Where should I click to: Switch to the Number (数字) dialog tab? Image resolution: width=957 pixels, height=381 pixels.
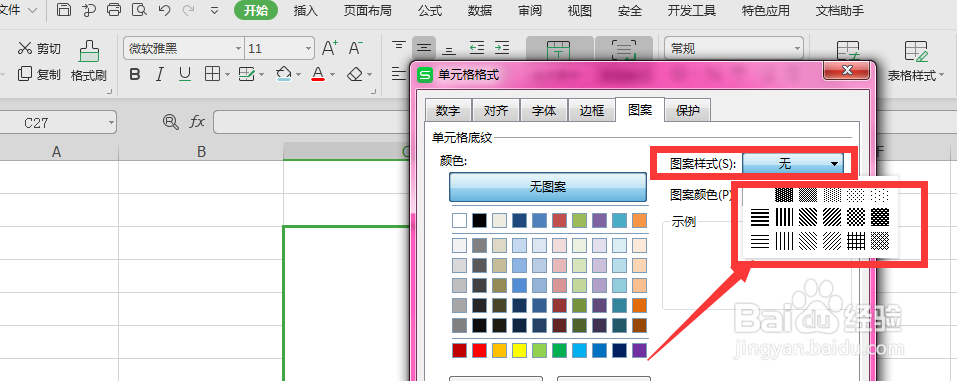point(448,111)
